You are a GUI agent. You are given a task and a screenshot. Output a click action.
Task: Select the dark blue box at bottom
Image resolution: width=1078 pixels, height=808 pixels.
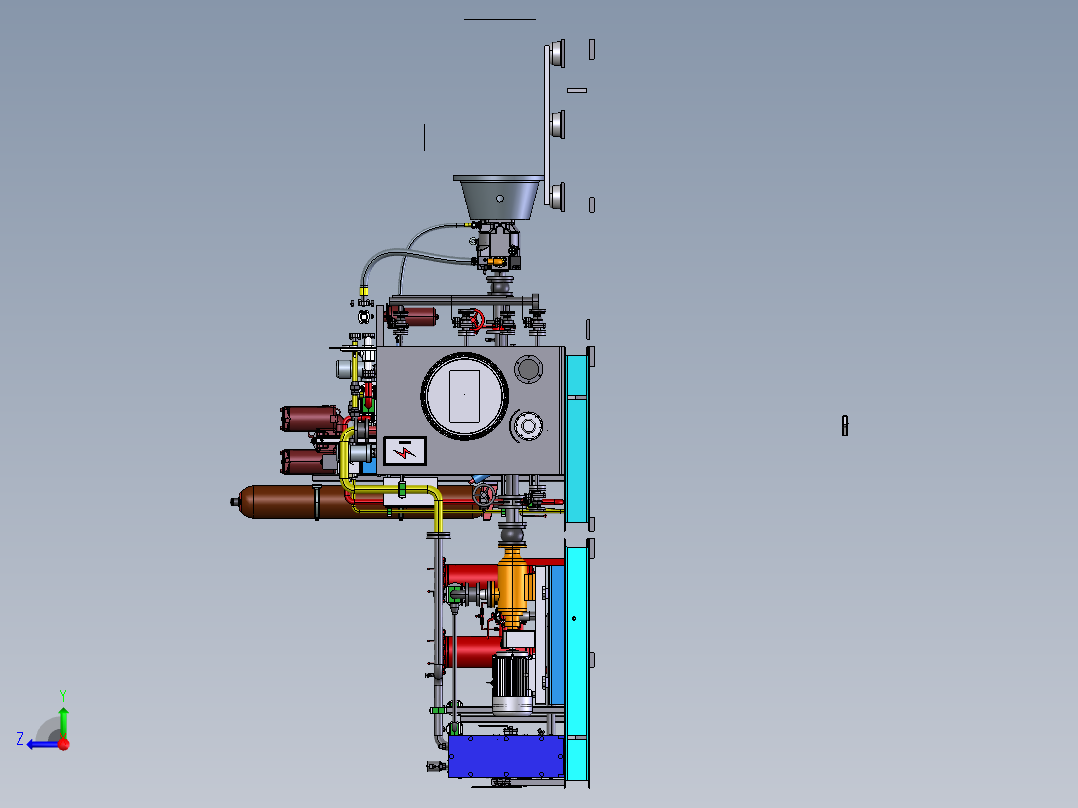tap(506, 756)
